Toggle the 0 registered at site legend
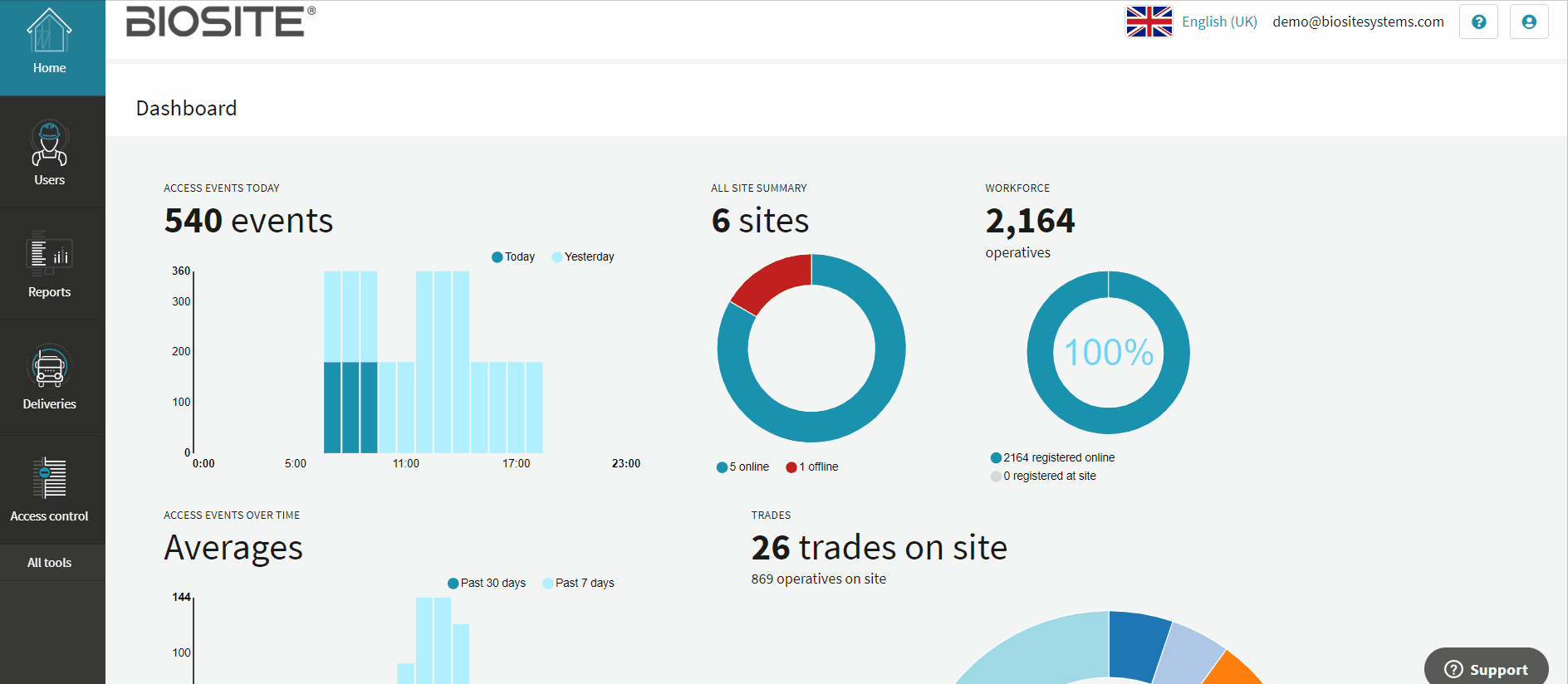Viewport: 1568px width, 684px height. point(1043,476)
